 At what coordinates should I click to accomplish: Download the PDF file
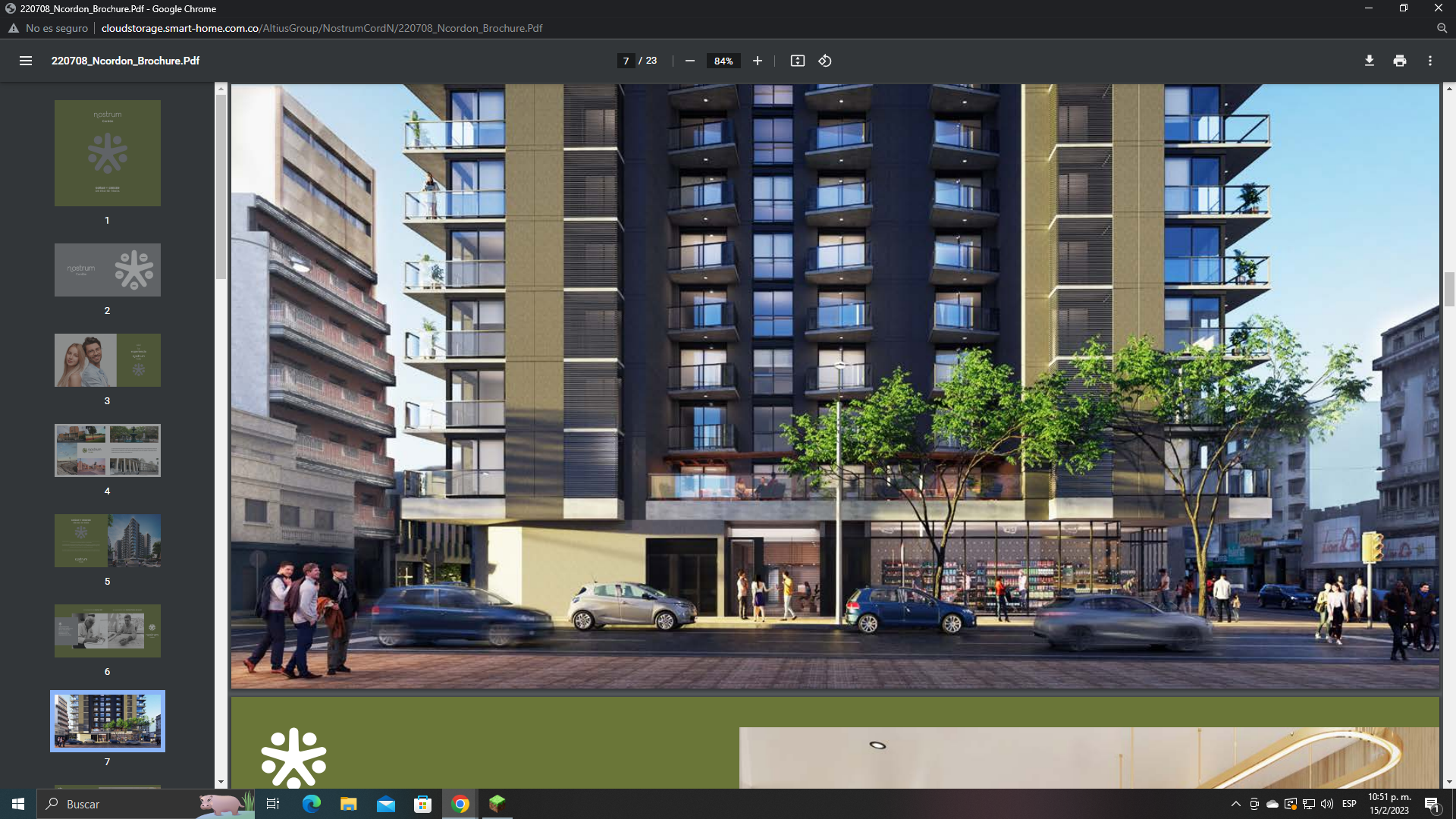1369,61
